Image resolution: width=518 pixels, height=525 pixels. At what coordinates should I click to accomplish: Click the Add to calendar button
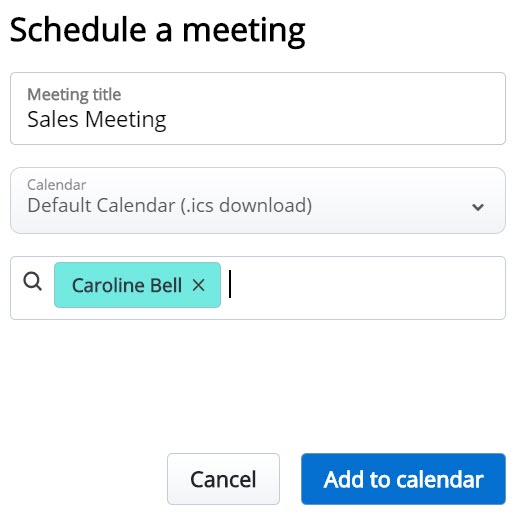click(403, 479)
